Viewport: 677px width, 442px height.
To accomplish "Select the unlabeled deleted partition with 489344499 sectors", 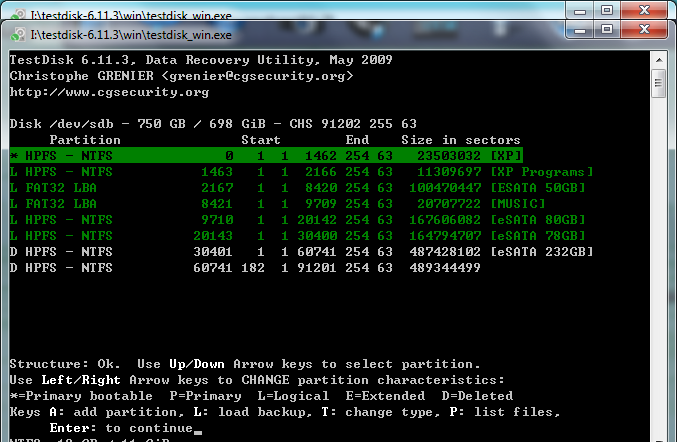I will tap(245, 268).
